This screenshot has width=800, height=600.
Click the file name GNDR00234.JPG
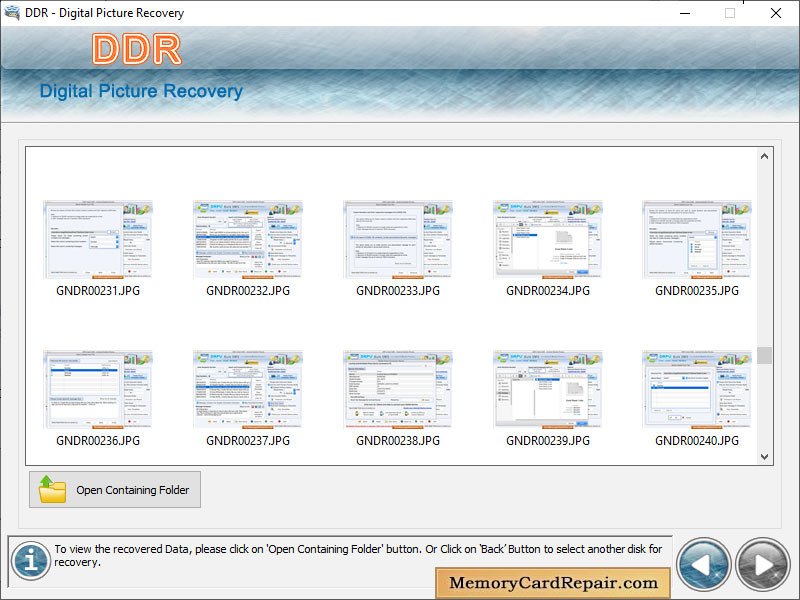click(548, 291)
